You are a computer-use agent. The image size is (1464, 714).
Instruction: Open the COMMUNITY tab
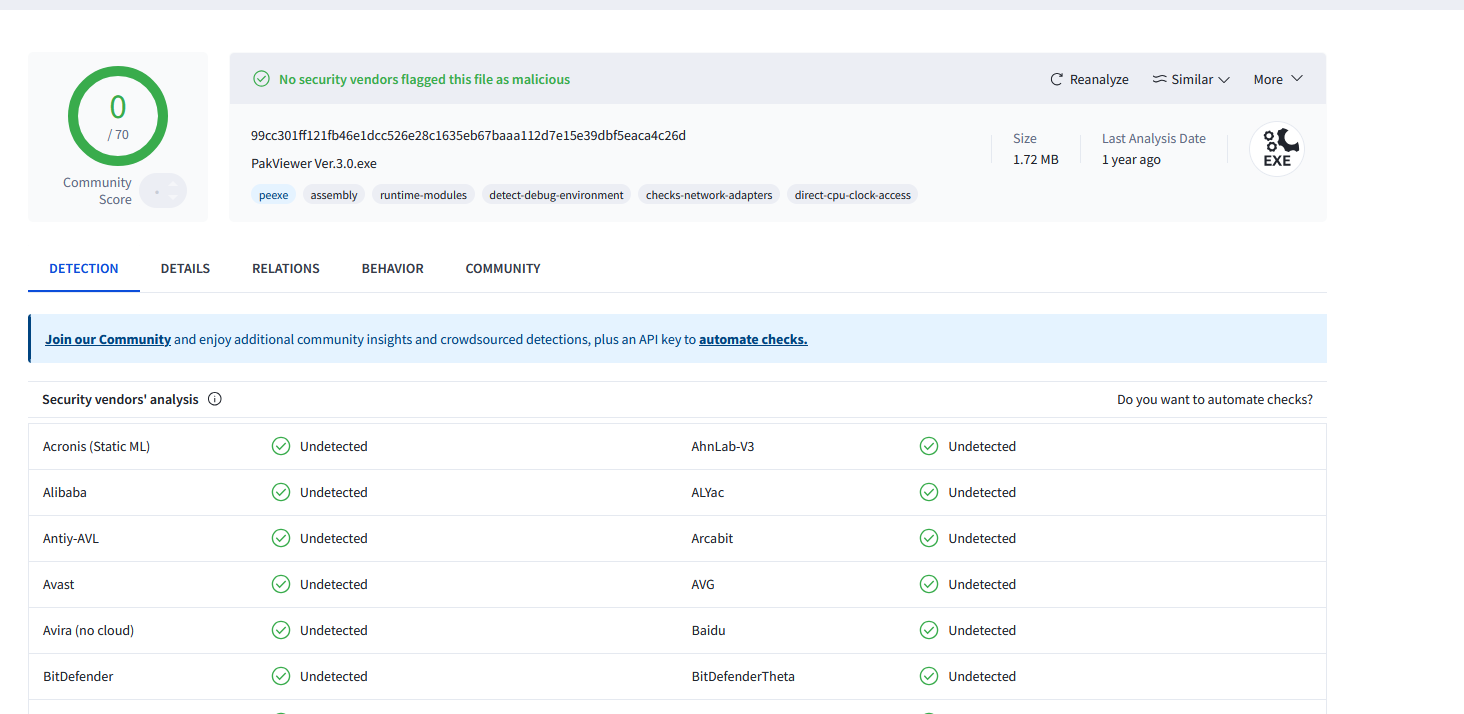pyautogui.click(x=503, y=268)
